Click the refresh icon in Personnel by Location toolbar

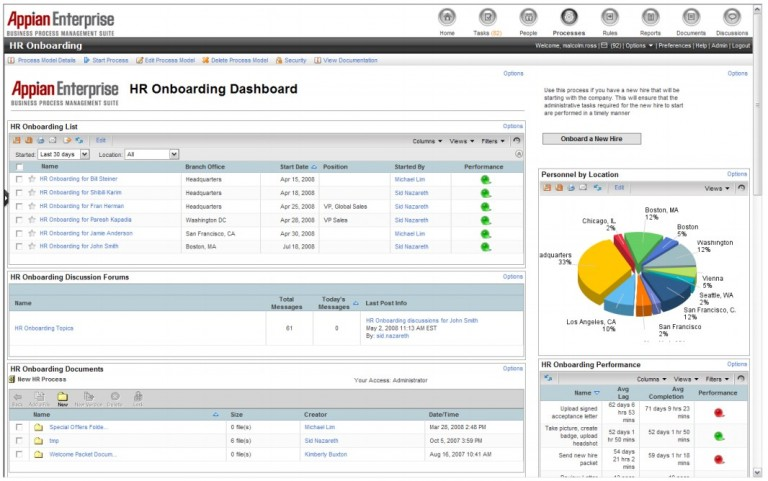click(x=597, y=188)
